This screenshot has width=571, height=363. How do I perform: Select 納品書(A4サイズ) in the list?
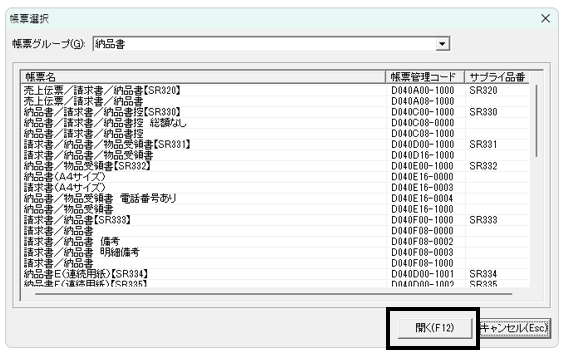coord(275,177)
